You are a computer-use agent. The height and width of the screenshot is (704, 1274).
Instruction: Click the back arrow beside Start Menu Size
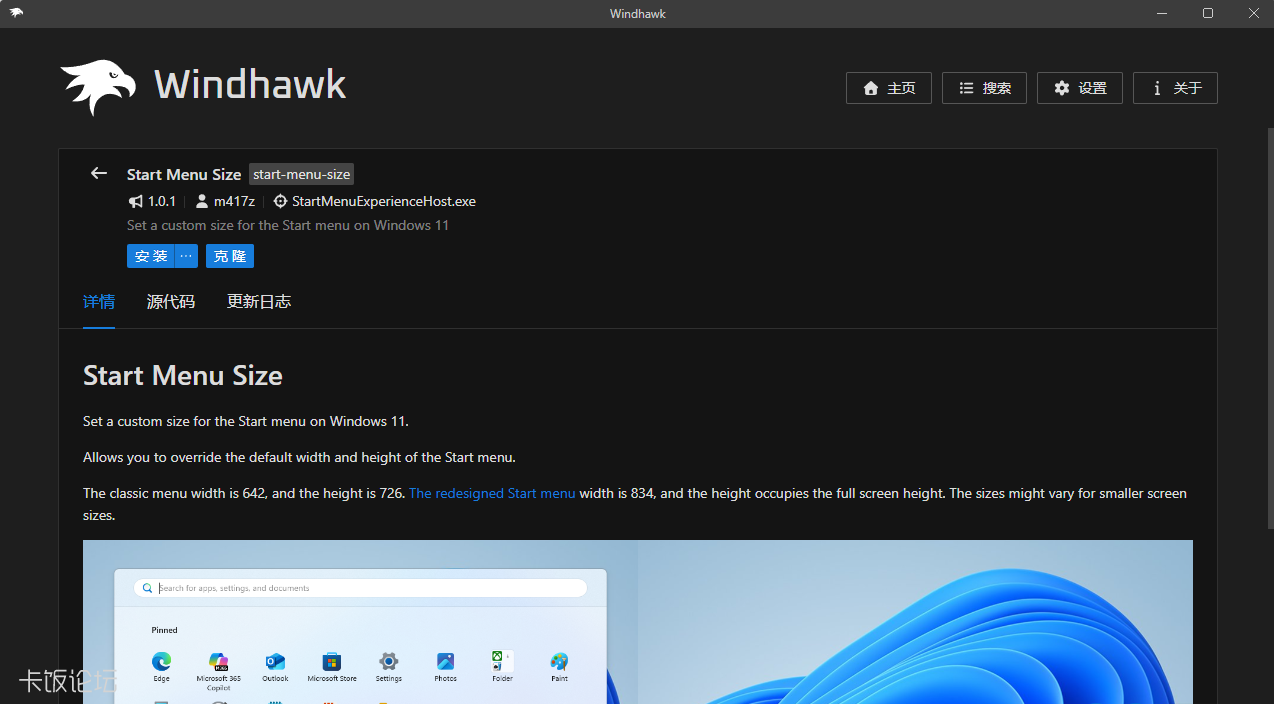[x=98, y=173]
